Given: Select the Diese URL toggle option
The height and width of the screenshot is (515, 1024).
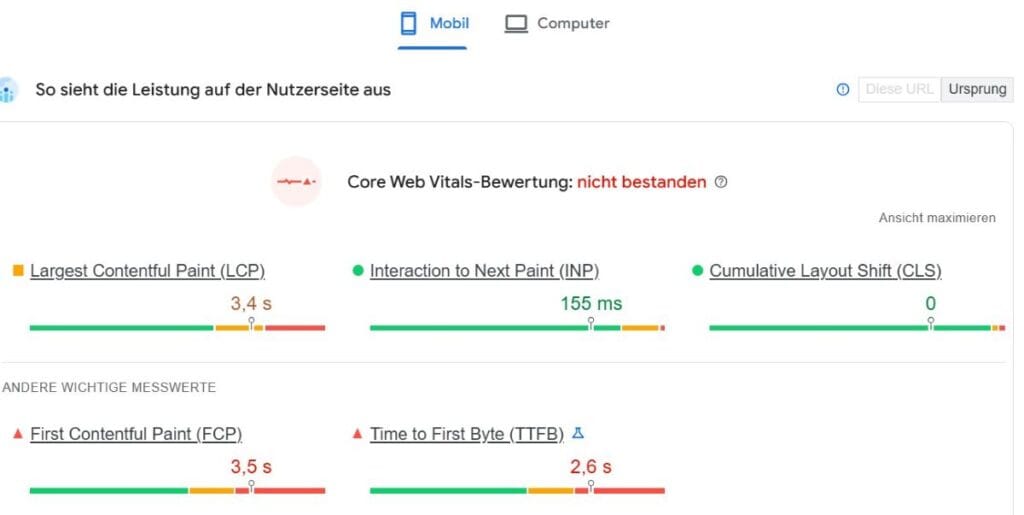Looking at the screenshot, I should [899, 89].
